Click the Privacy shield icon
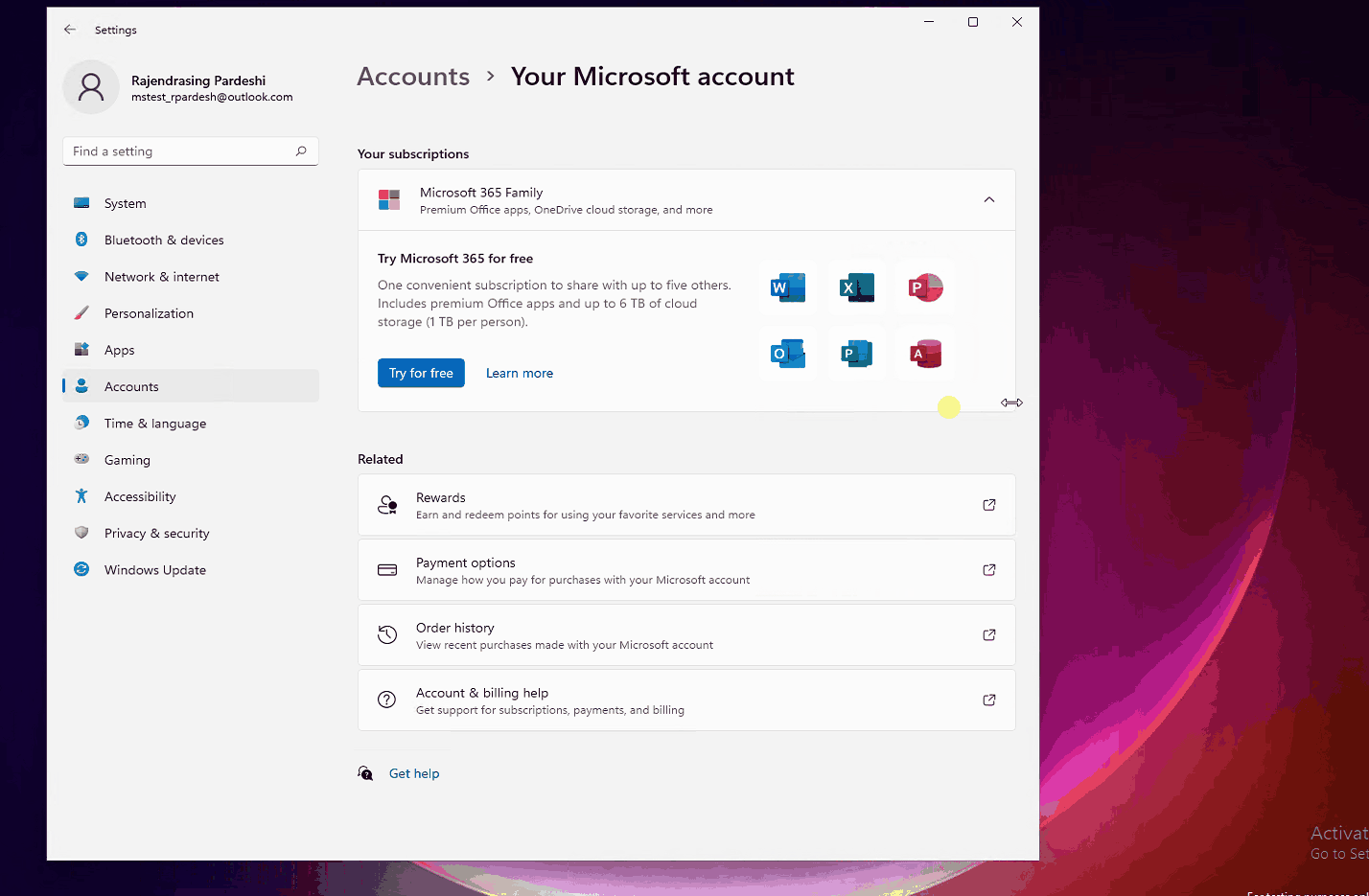Viewport: 1369px width, 896px height. pyautogui.click(x=81, y=533)
